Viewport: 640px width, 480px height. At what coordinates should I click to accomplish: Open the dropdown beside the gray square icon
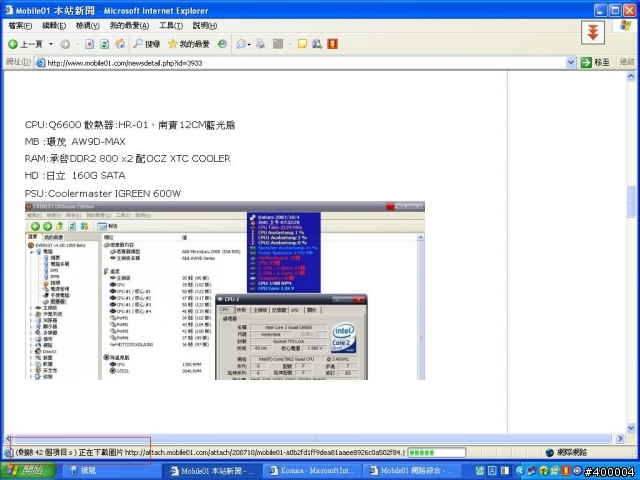[290, 44]
